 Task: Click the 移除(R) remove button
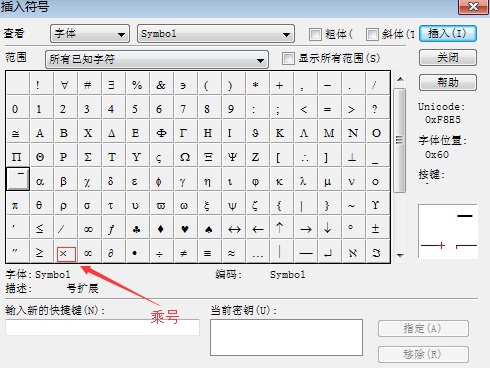coord(423,354)
